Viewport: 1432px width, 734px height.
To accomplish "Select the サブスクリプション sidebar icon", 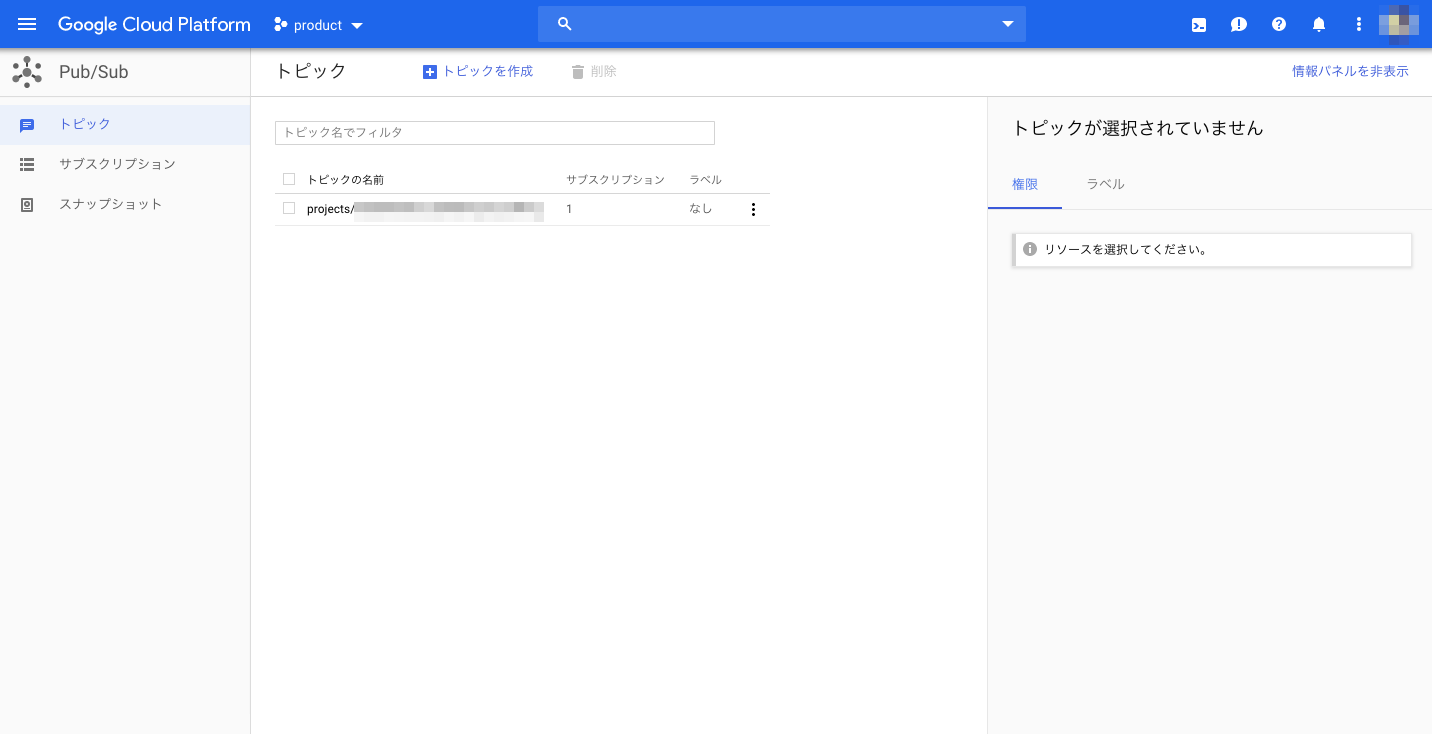I will tap(27, 164).
